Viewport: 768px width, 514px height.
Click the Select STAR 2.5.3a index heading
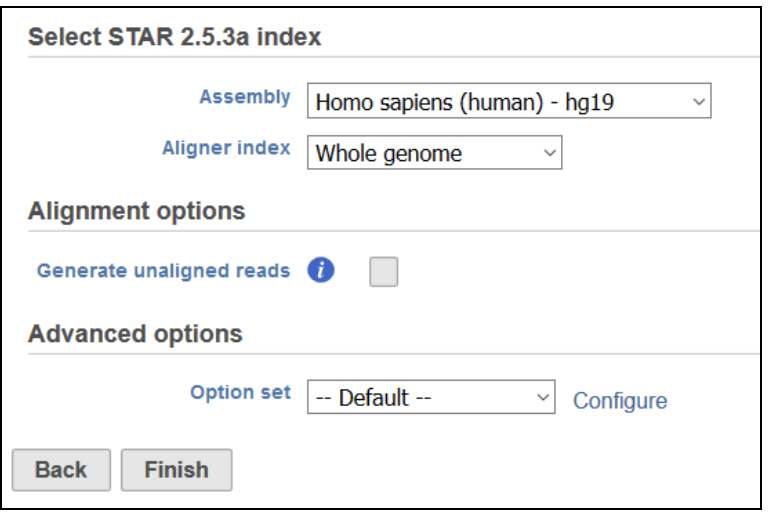click(x=174, y=37)
